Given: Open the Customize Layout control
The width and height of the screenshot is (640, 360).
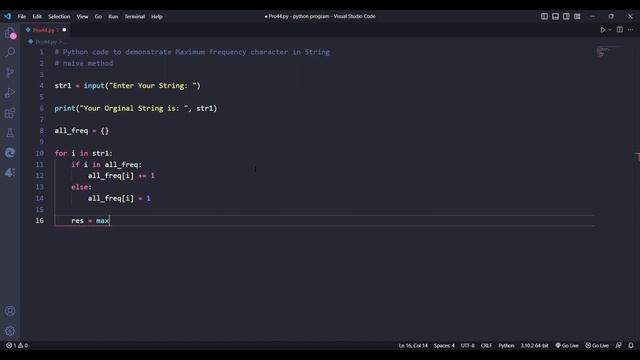Looking at the screenshot, I should [577, 16].
